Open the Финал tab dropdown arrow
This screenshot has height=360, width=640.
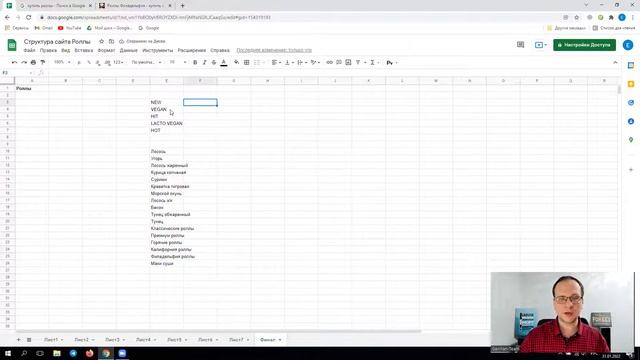coord(280,340)
